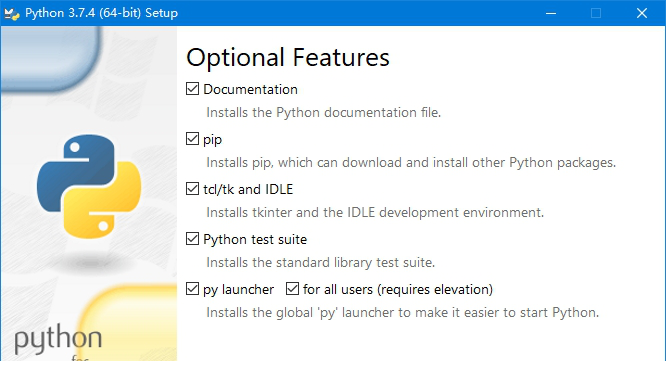Click the Python setup icon in title bar
This screenshot has width=666, height=375.
[12, 14]
